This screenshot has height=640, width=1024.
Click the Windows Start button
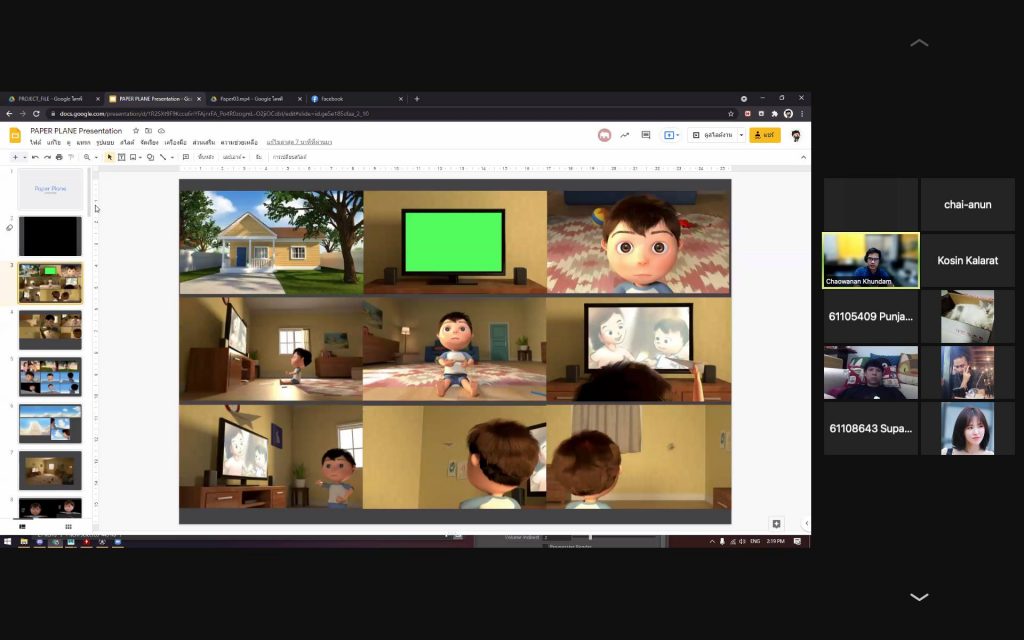[x=8, y=541]
